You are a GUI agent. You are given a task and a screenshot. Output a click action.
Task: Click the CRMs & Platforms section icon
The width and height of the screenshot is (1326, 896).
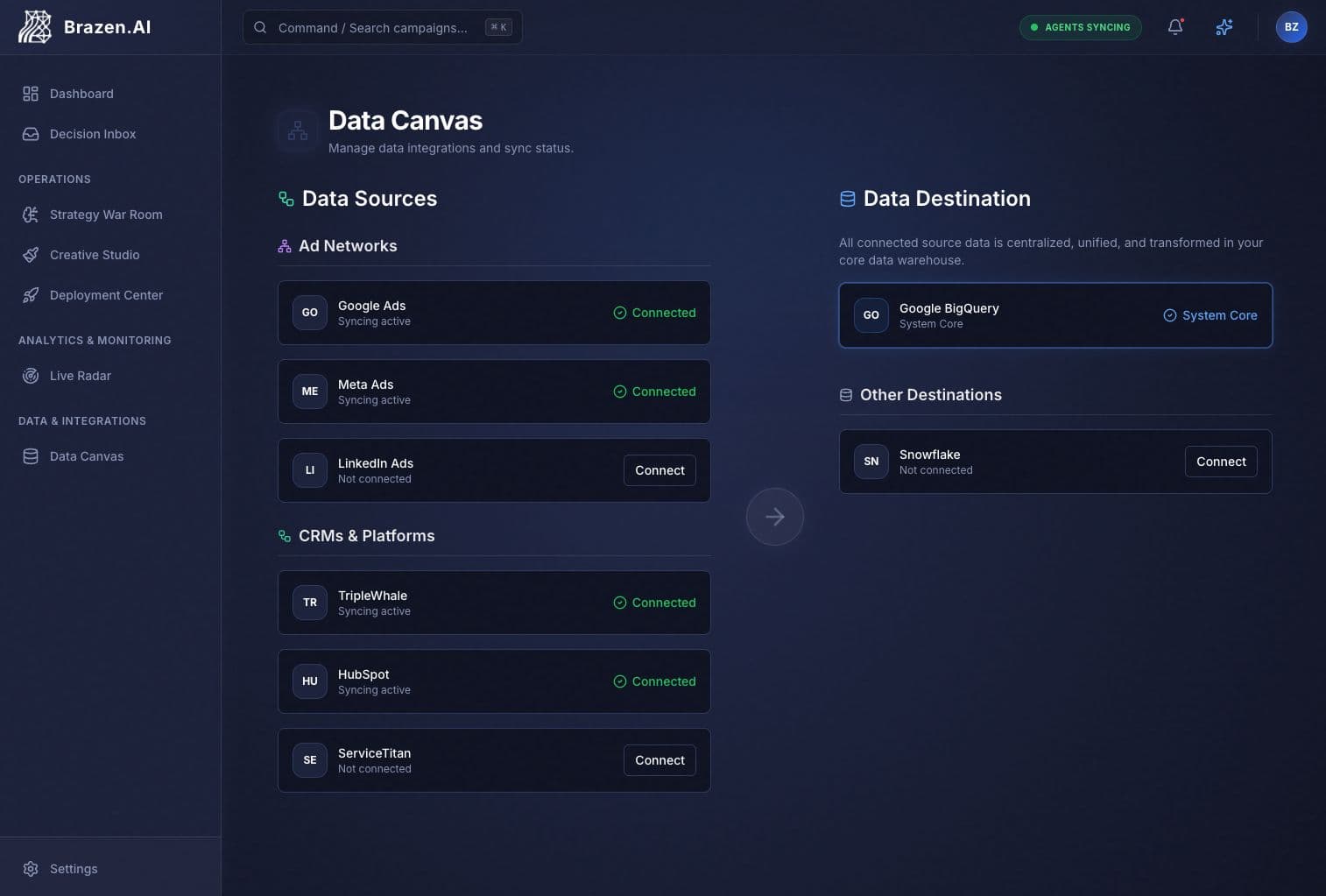pos(285,536)
